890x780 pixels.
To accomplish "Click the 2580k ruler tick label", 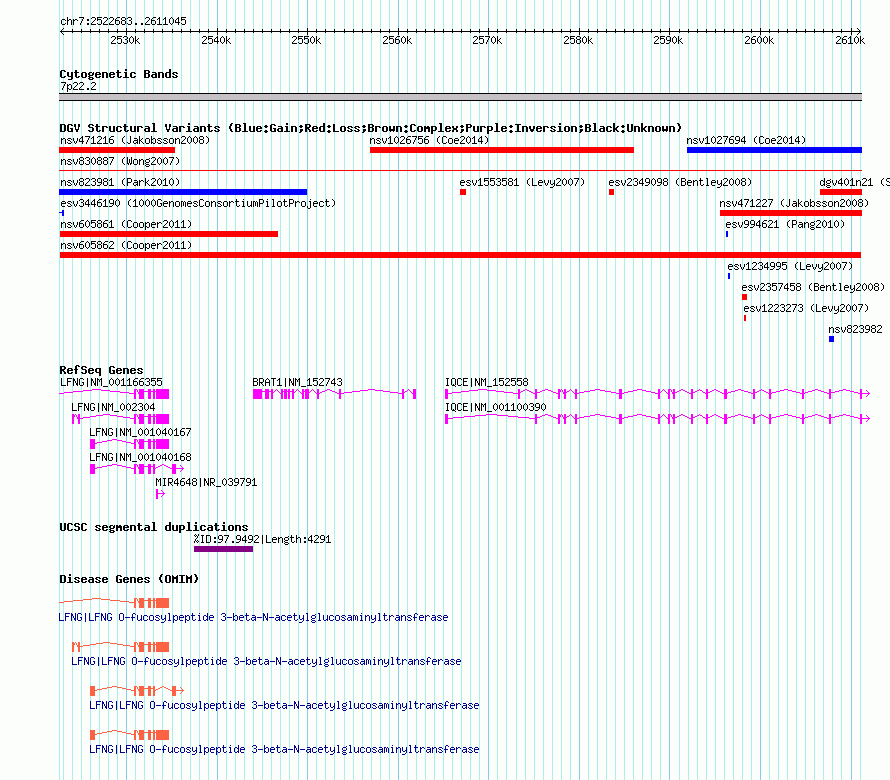I will (x=578, y=40).
